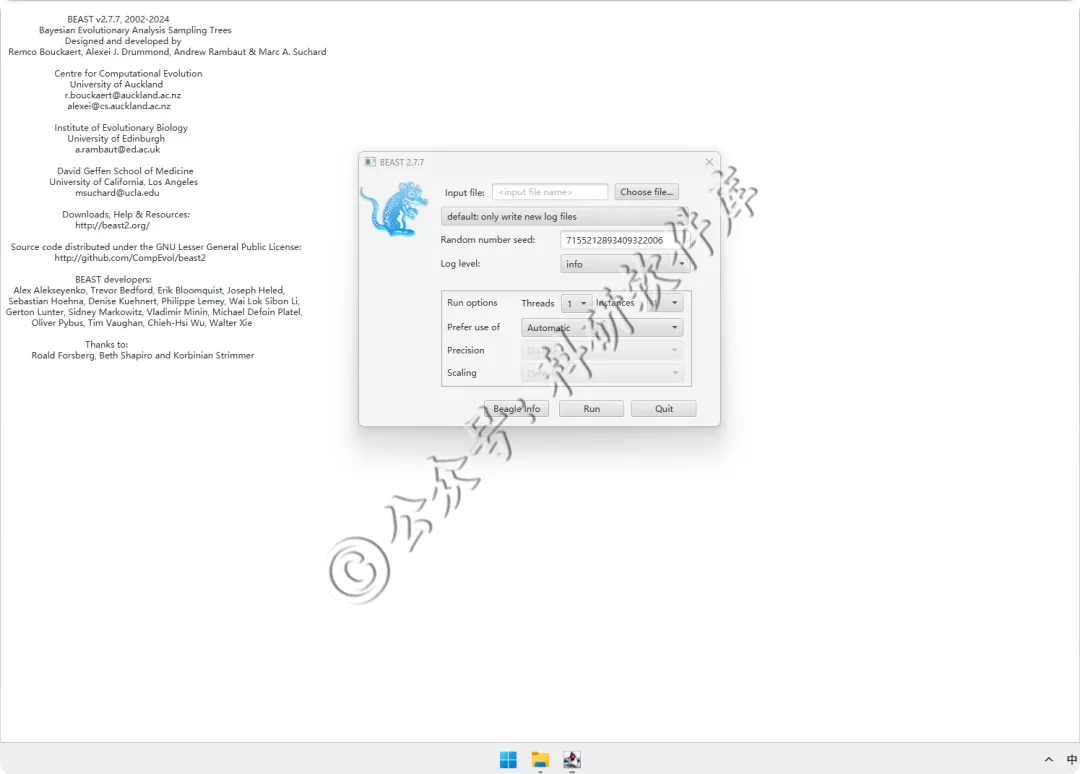1080x774 pixels.
Task: Edit the Random number seed field
Action: tap(625, 240)
